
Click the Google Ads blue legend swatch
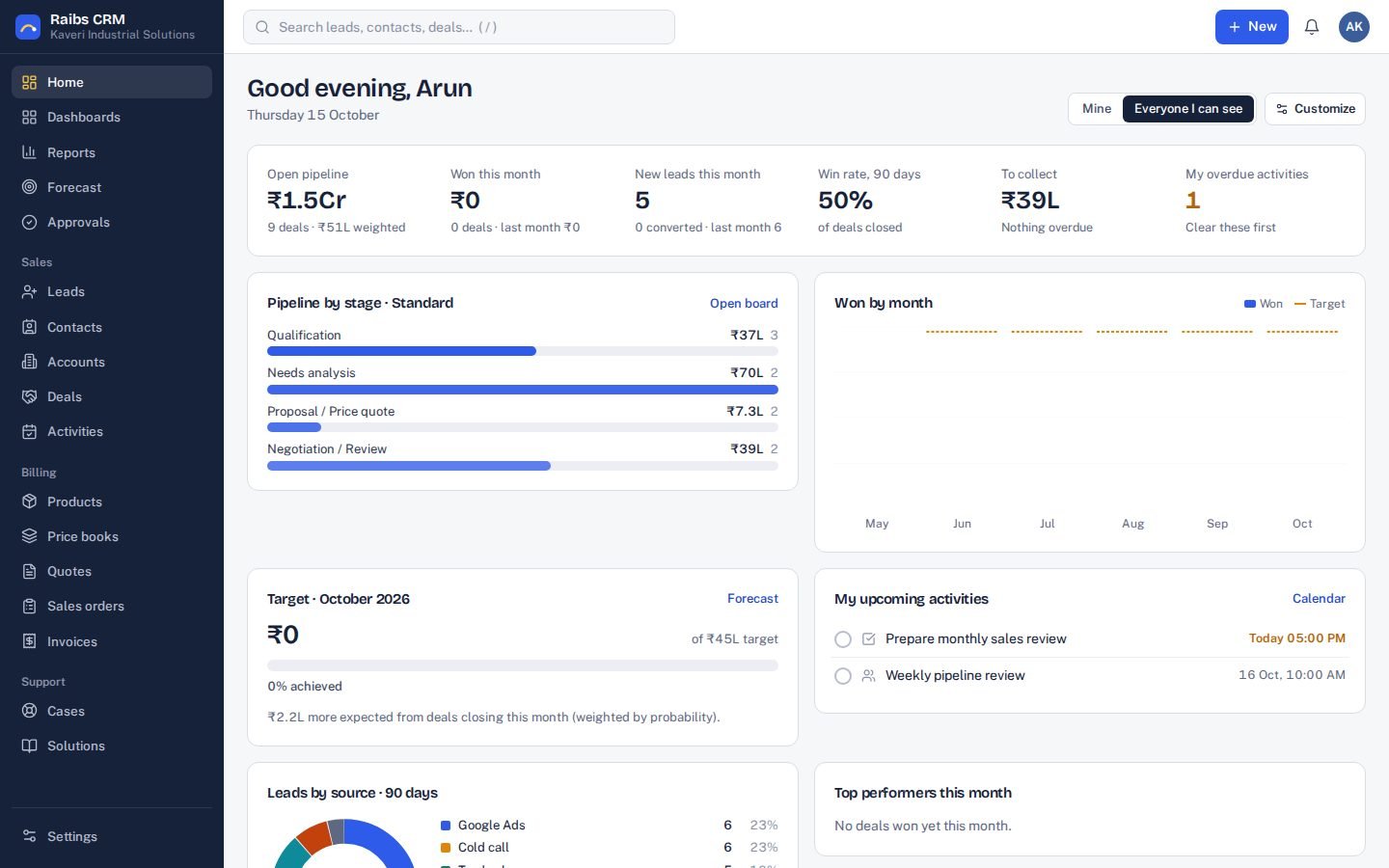[x=446, y=826]
